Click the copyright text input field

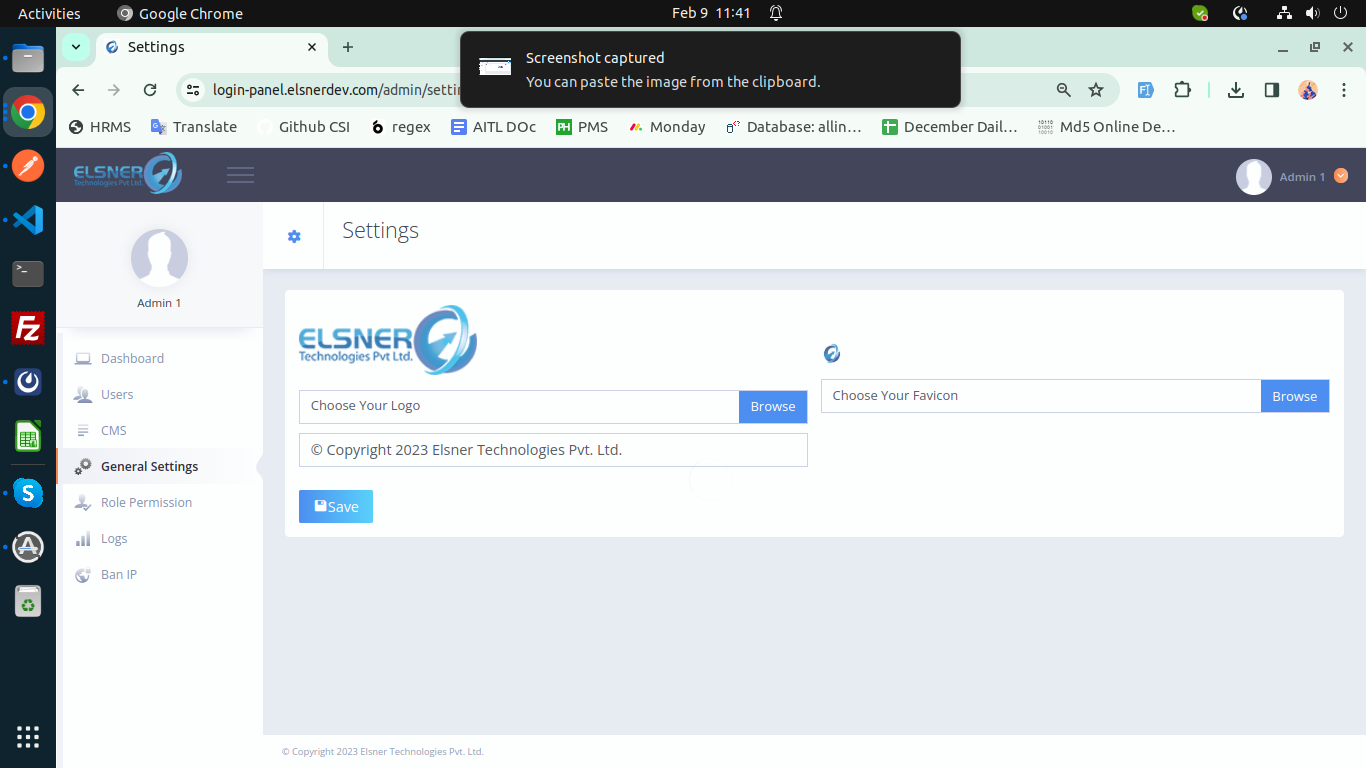point(553,449)
